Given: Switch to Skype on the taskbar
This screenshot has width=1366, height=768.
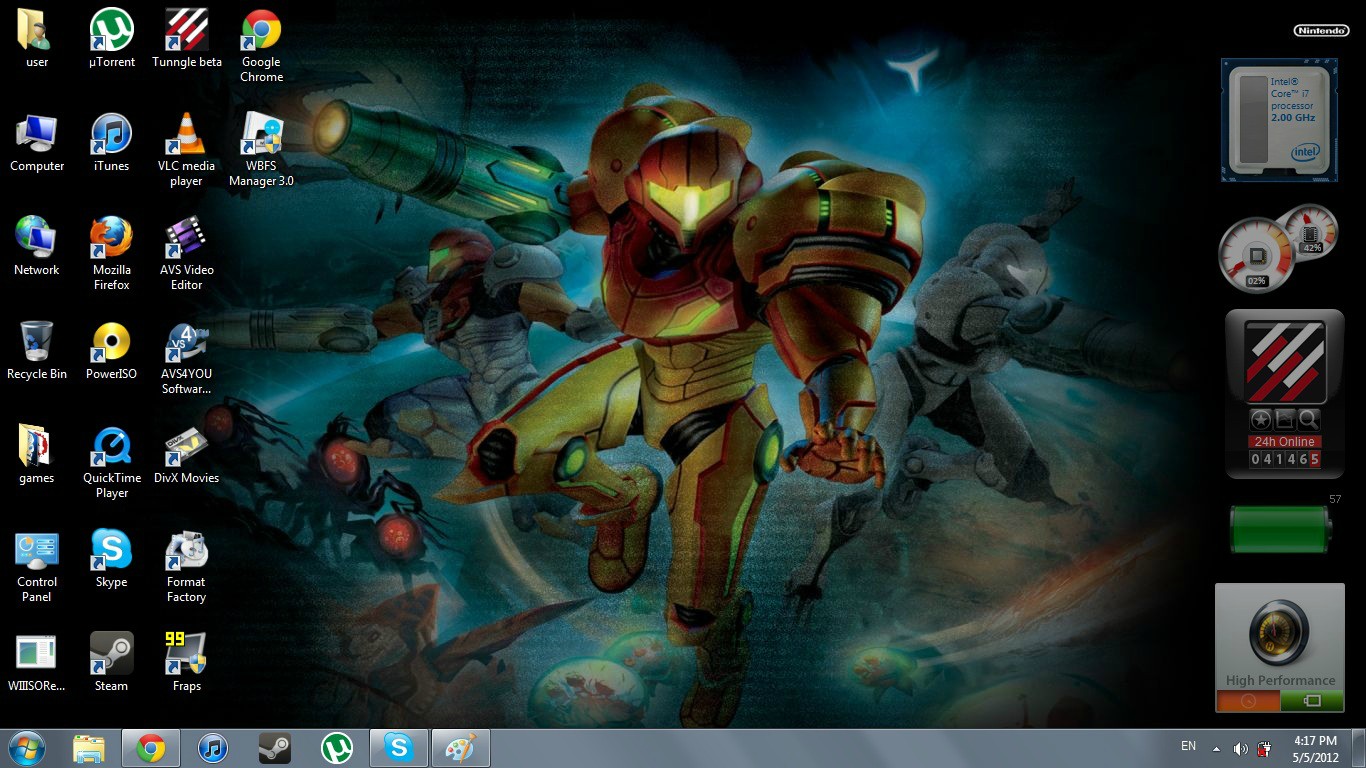Looking at the screenshot, I should tap(399, 748).
